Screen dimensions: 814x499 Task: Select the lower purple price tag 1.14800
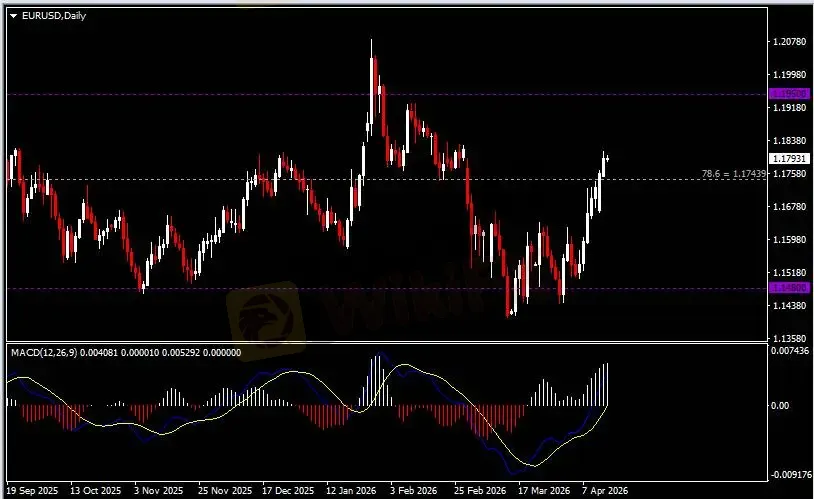(x=781, y=288)
